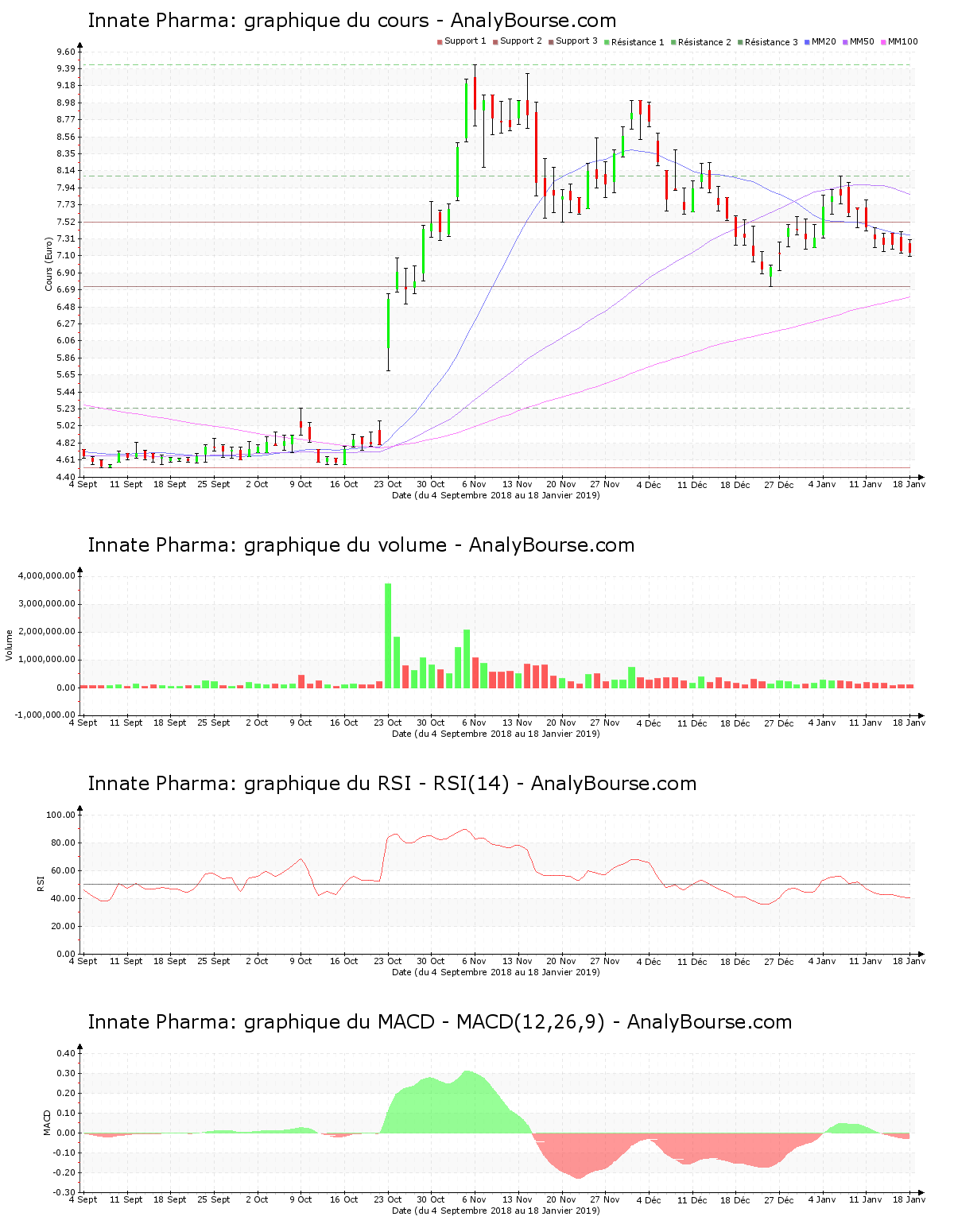Select the 'Support 2' legend entry
This screenshot has height=1232, width=954.
(517, 41)
